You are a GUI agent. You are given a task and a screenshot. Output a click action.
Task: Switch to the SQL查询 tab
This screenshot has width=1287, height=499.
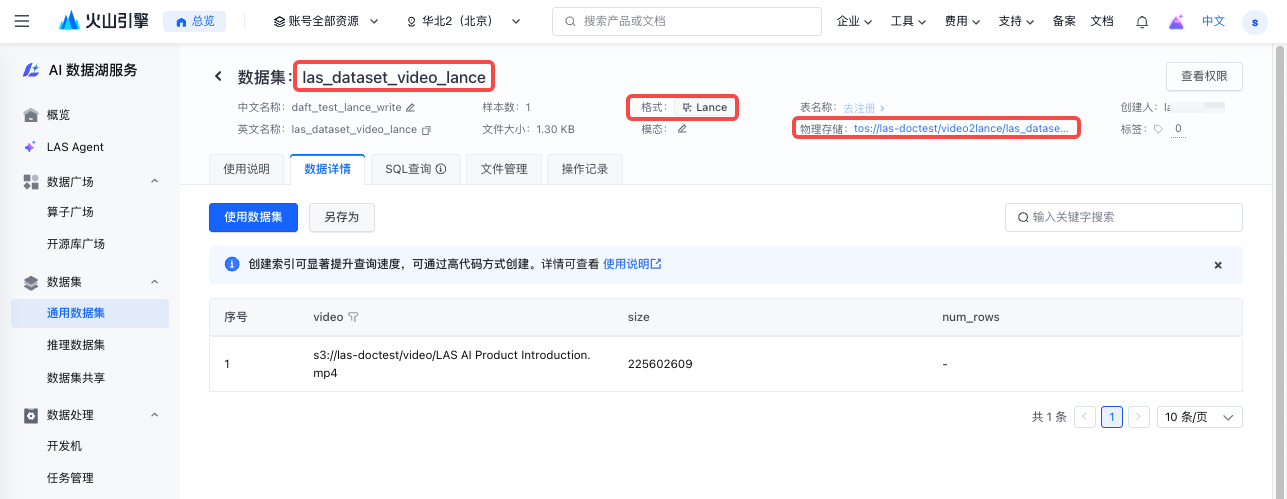pyautogui.click(x=415, y=169)
